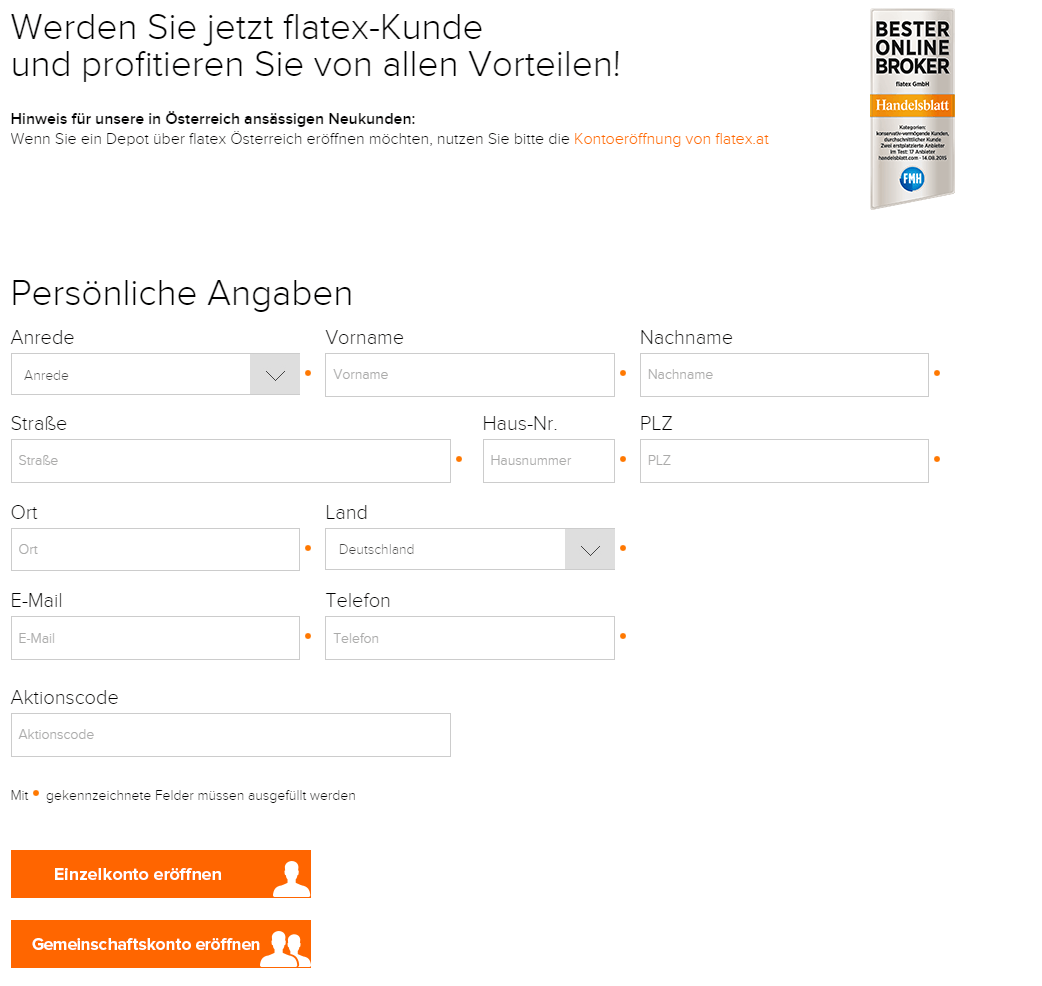Image resolution: width=1042 pixels, height=986 pixels.
Task: Open the Kontoeröffnung von flatex.at link
Action: click(x=671, y=139)
